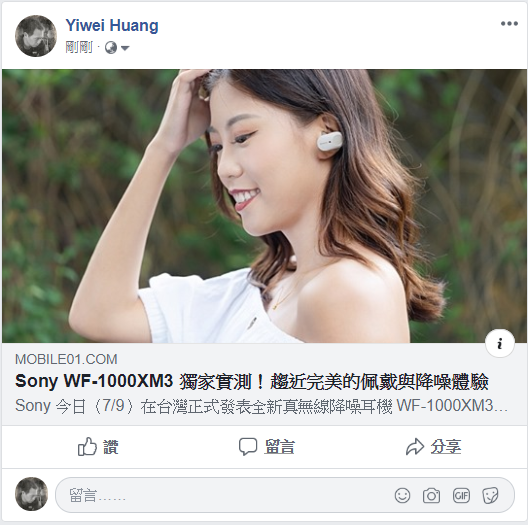Screen dimensions: 528x525
Task: Click the globe public privacy icon
Action: [111, 47]
